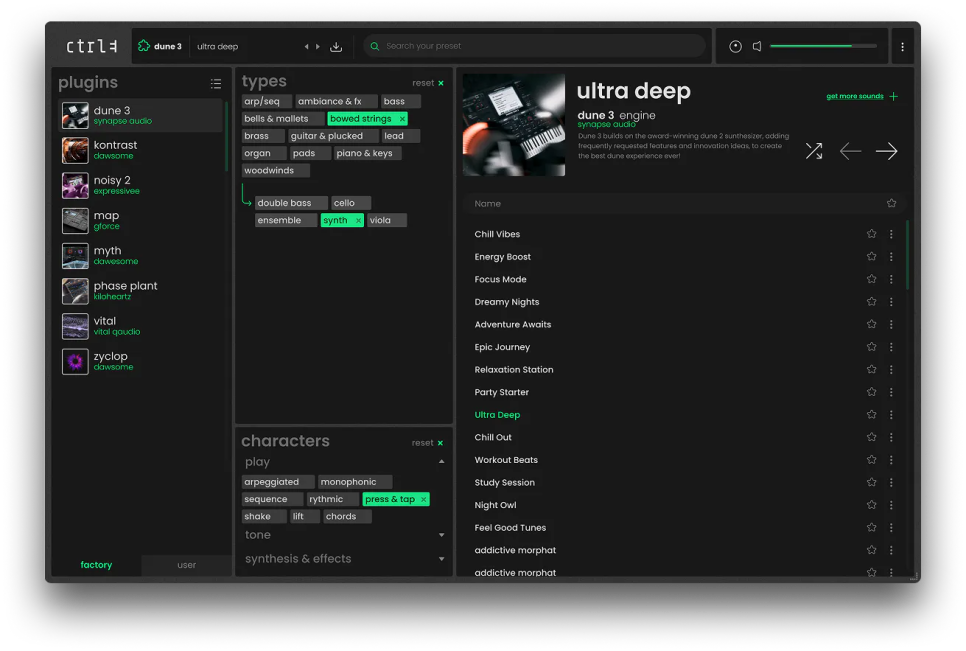Select the kontrast plugin
The image size is (966, 651).
(140, 150)
